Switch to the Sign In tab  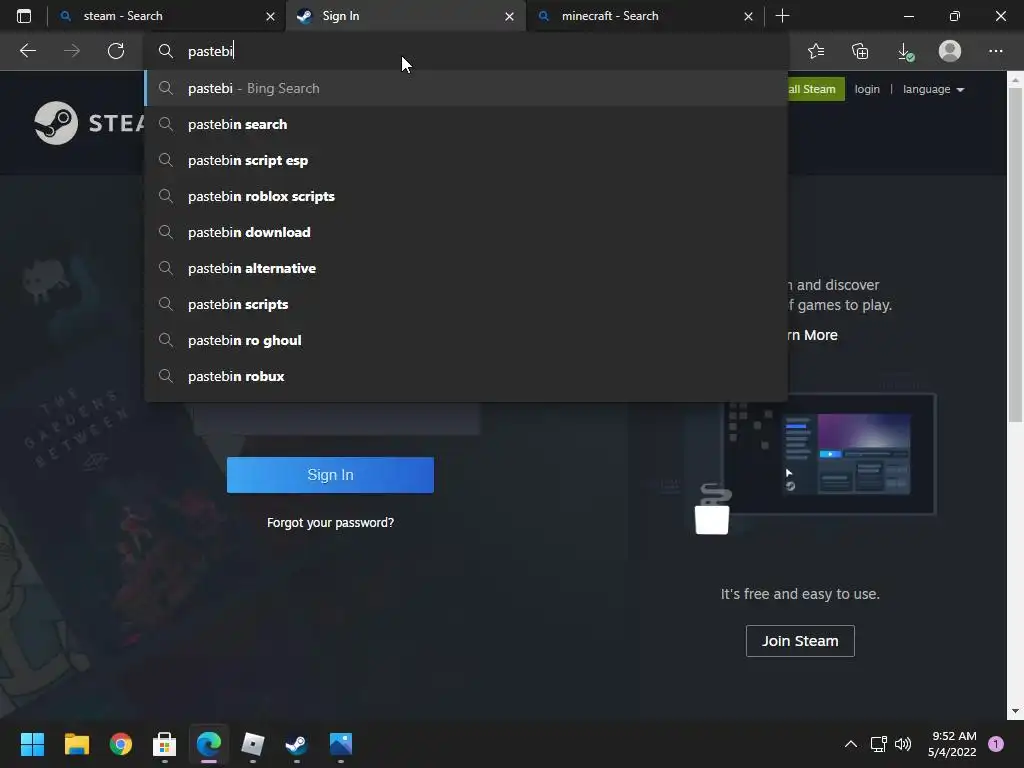(x=406, y=16)
